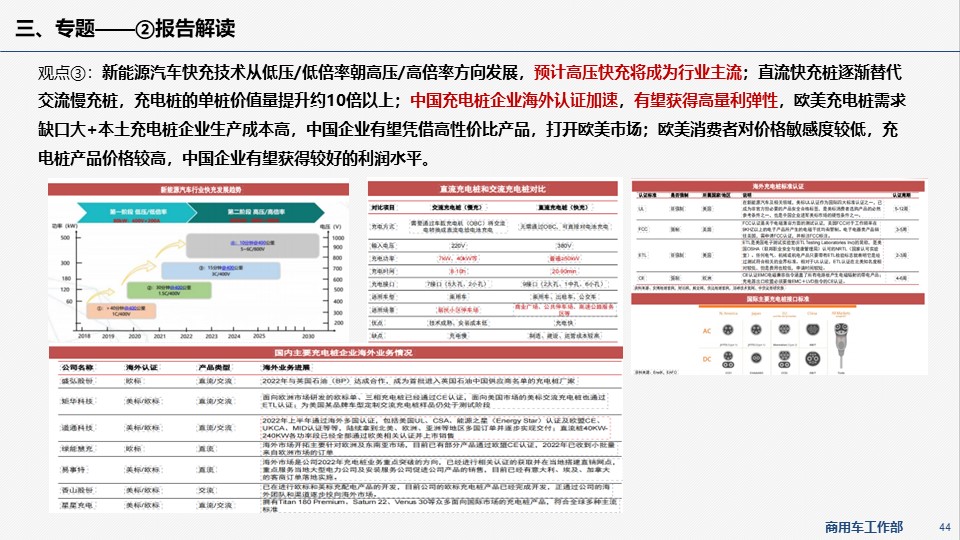Click the '商用车工作部' footer text
The image size is (960, 540).
coord(863,527)
